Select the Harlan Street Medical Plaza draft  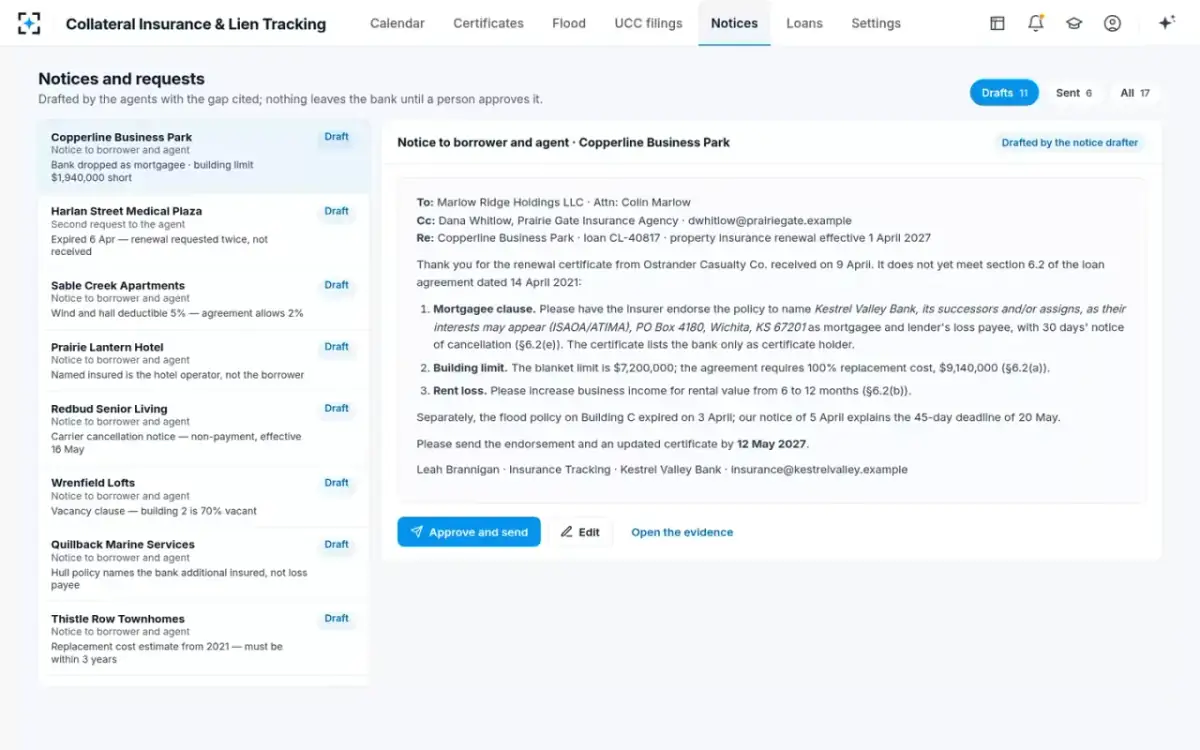tap(204, 231)
